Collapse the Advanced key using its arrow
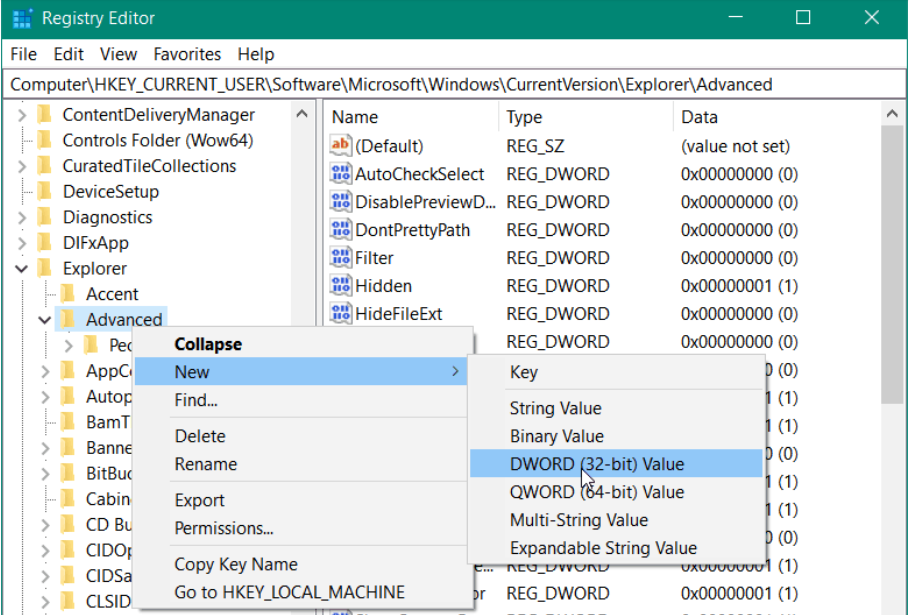The height and width of the screenshot is (615, 909). (x=44, y=320)
